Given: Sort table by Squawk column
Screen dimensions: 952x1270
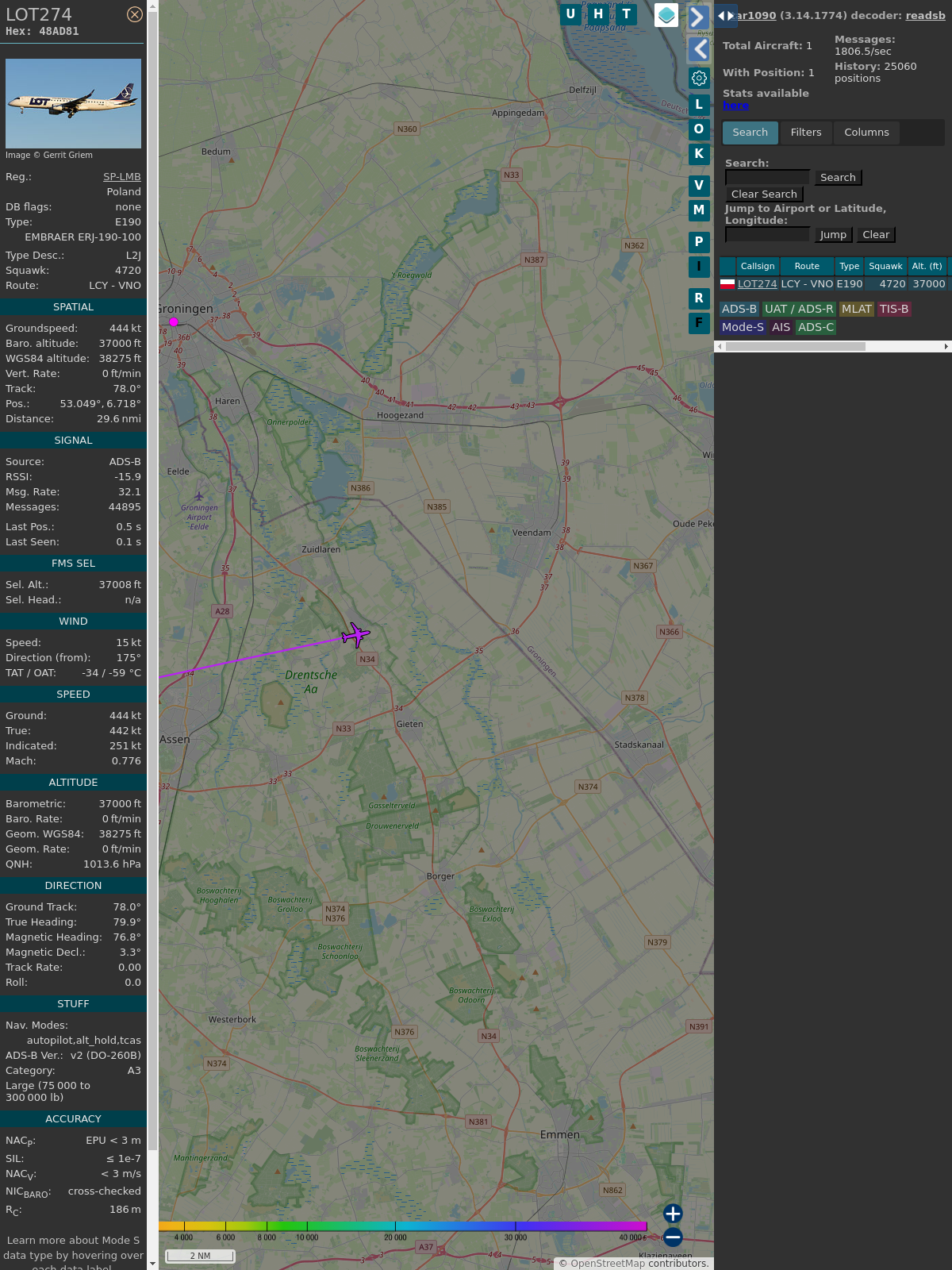Looking at the screenshot, I should [885, 267].
